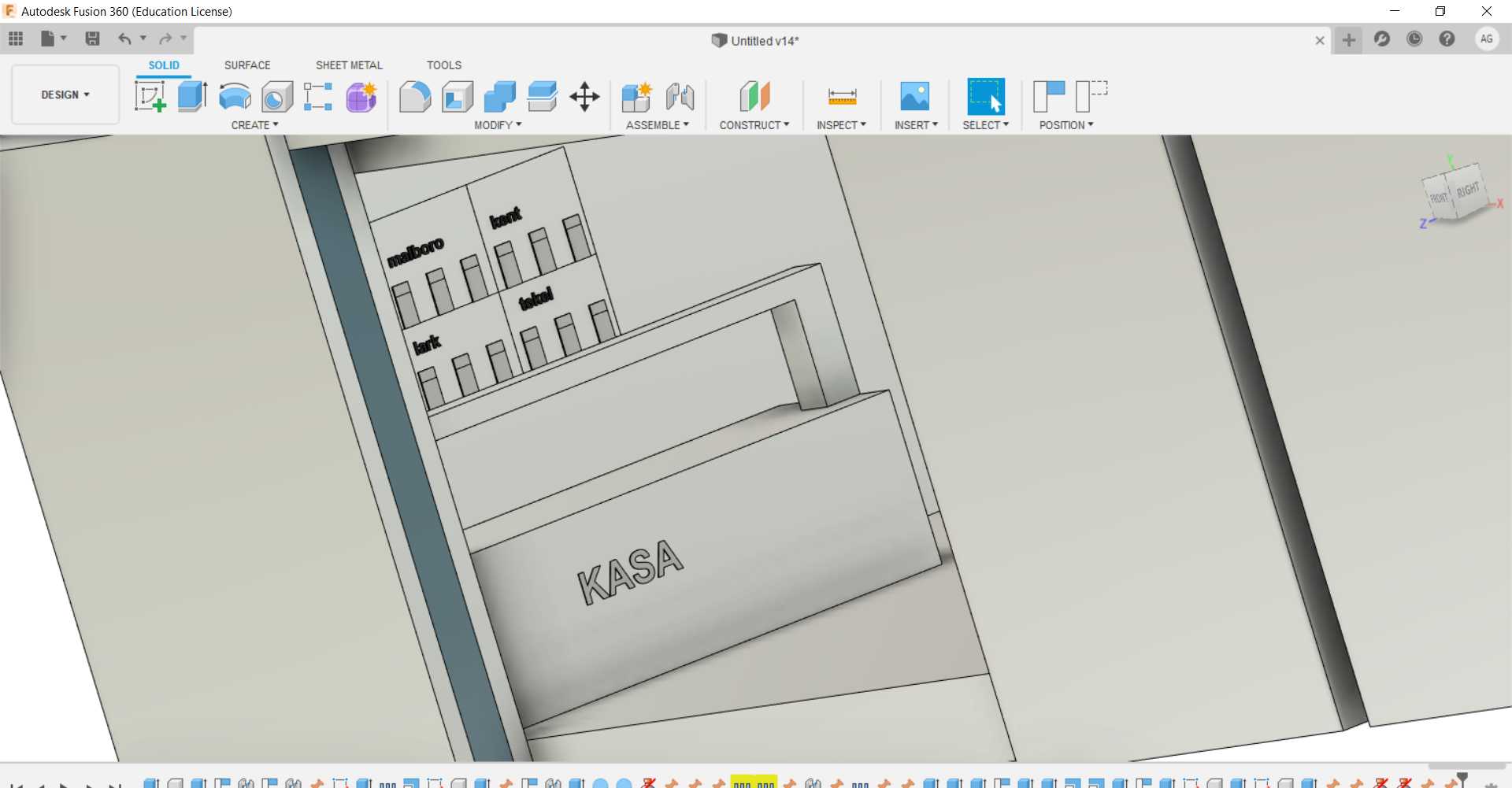Select the Capture Position icon
The height and width of the screenshot is (788, 1512).
pos(1049,97)
